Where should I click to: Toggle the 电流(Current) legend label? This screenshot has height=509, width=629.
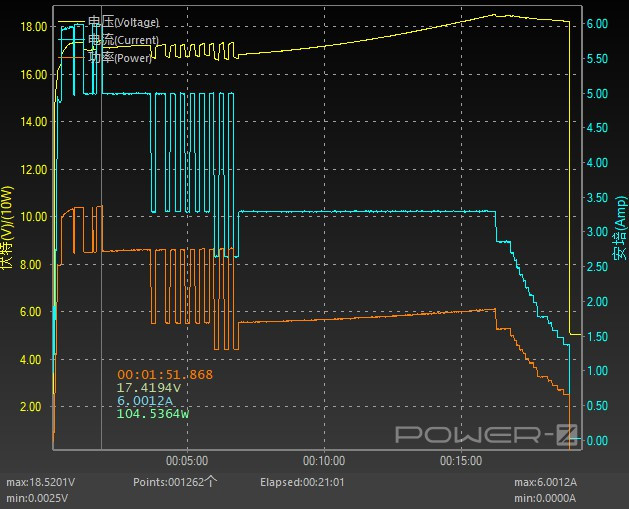(x=123, y=40)
